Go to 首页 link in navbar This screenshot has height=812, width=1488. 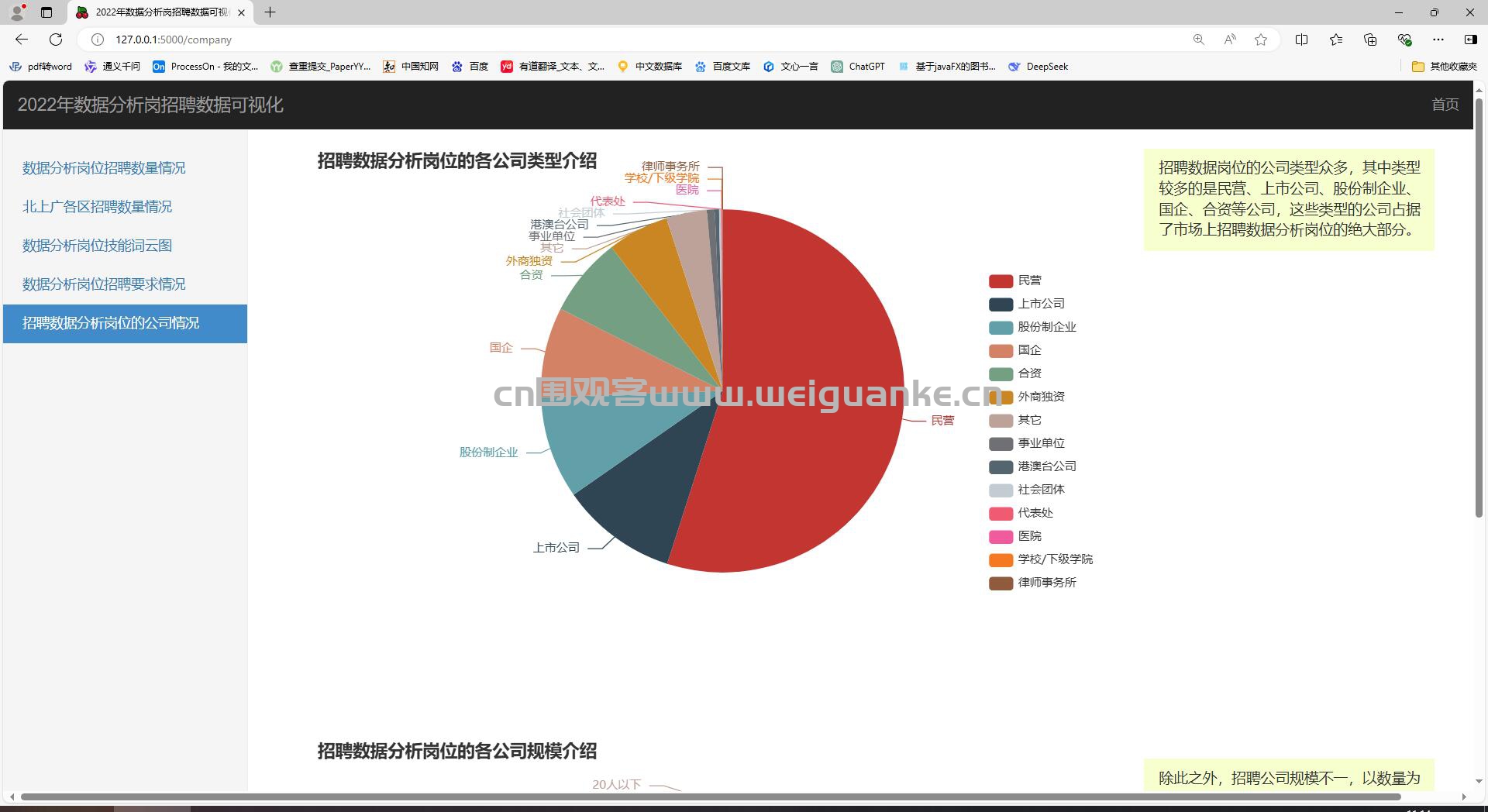(1445, 105)
